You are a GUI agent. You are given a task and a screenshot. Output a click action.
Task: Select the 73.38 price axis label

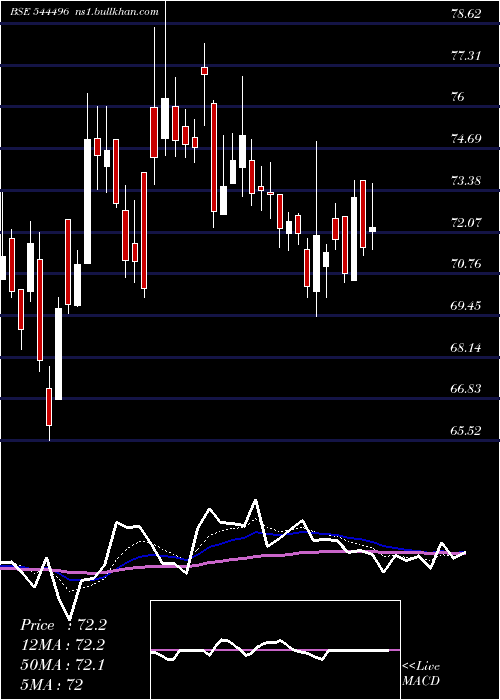coord(467,181)
